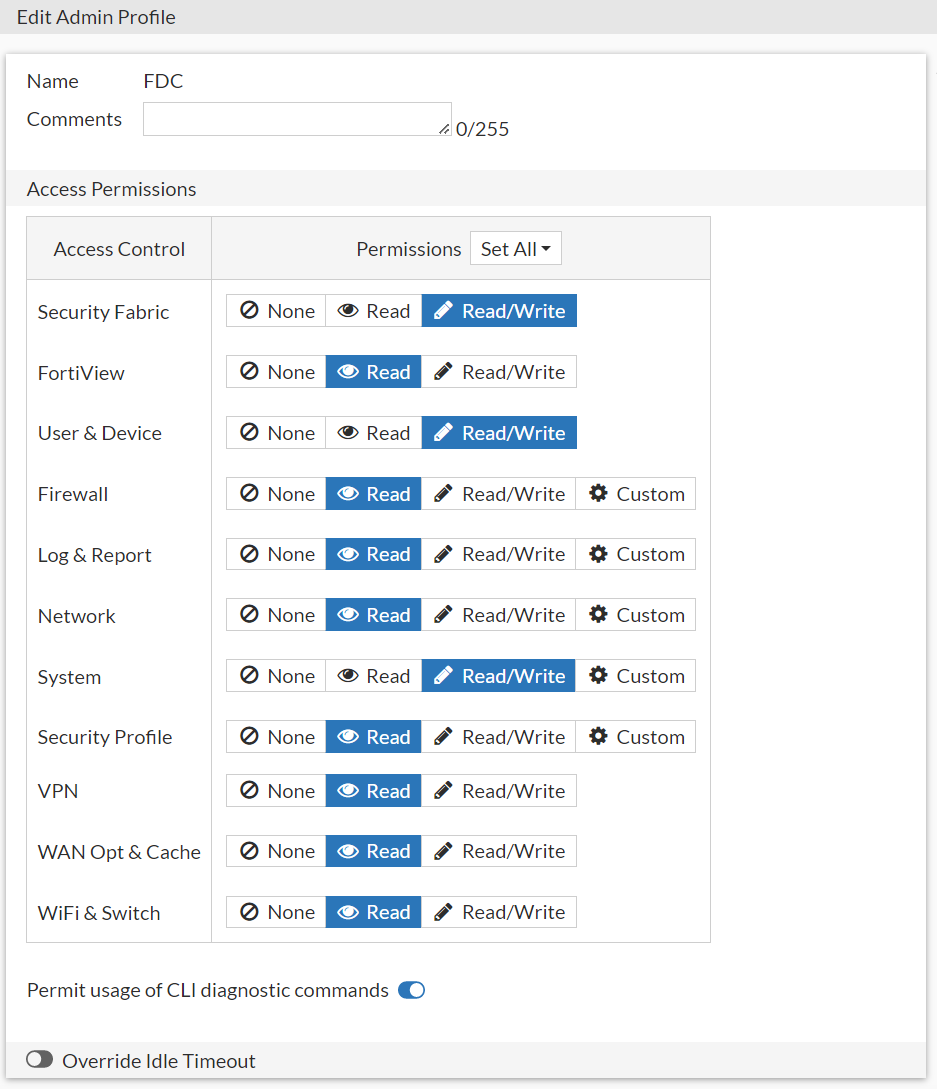
Task: Click the eye icon in User & Device row
Action: click(348, 433)
